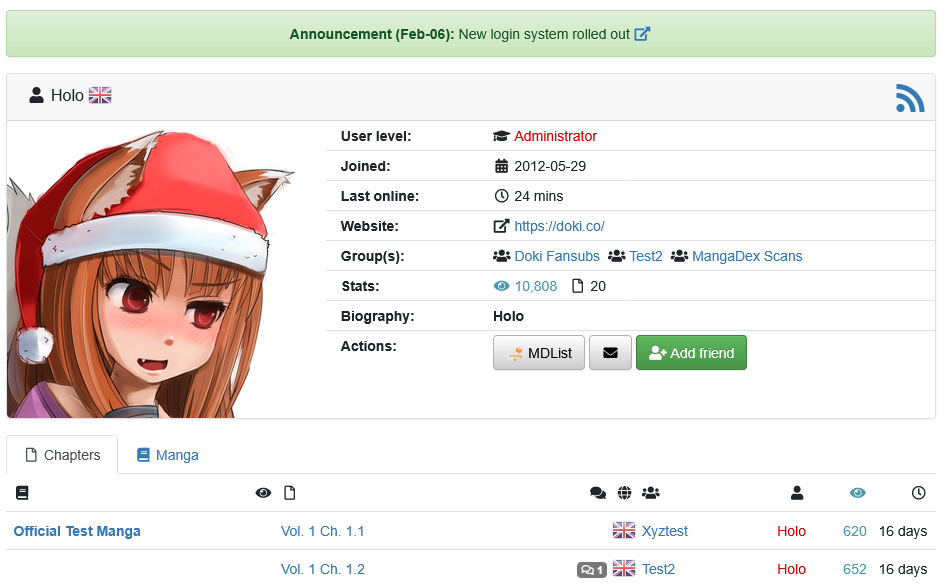Click uploader Holo in the Ch. 1.2 row

tap(791, 569)
